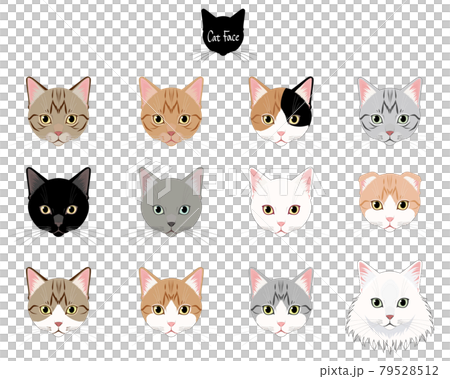Click the gray tabby cat with white muzzle

click(x=281, y=302)
